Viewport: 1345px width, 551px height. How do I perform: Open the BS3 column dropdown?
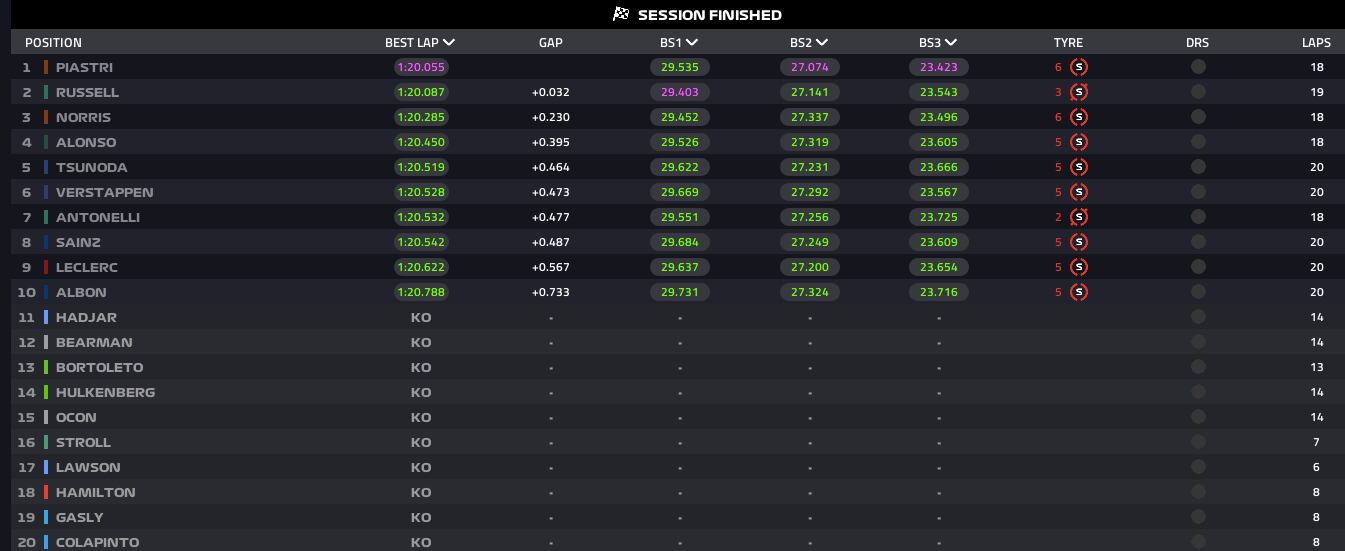tap(951, 43)
